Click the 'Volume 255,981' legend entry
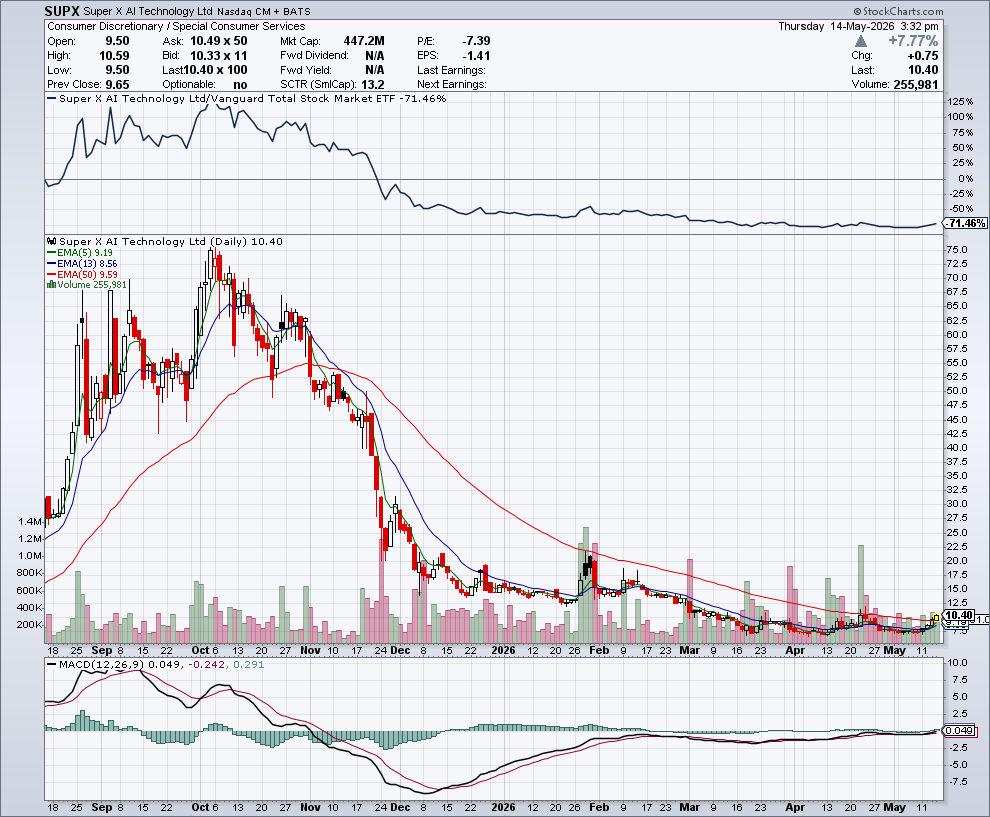This screenshot has width=990, height=817. coord(92,285)
